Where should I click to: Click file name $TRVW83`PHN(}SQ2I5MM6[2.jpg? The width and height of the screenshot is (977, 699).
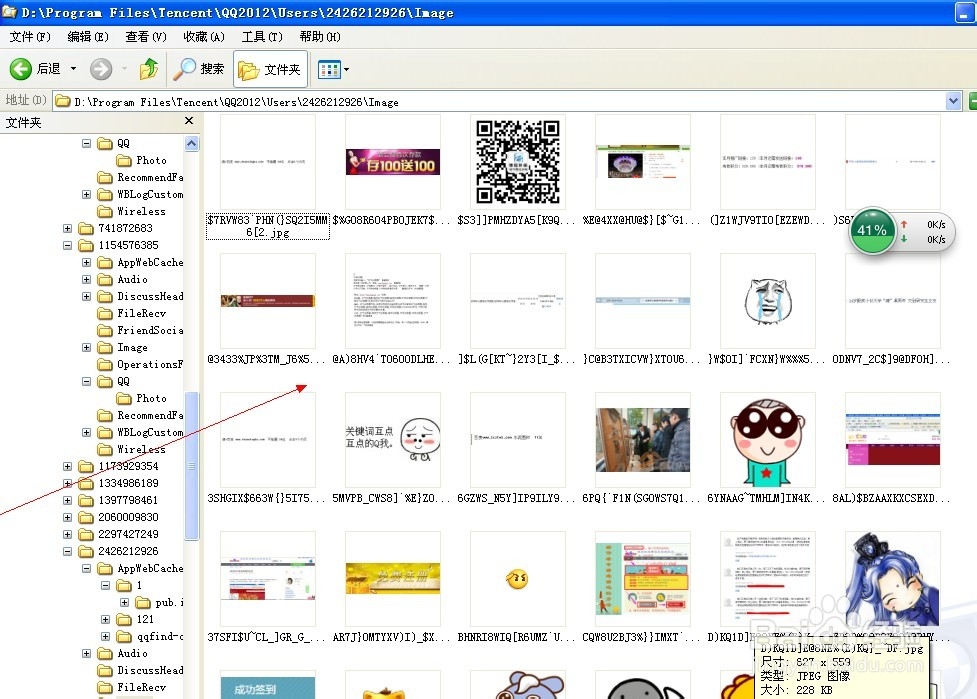[268, 226]
